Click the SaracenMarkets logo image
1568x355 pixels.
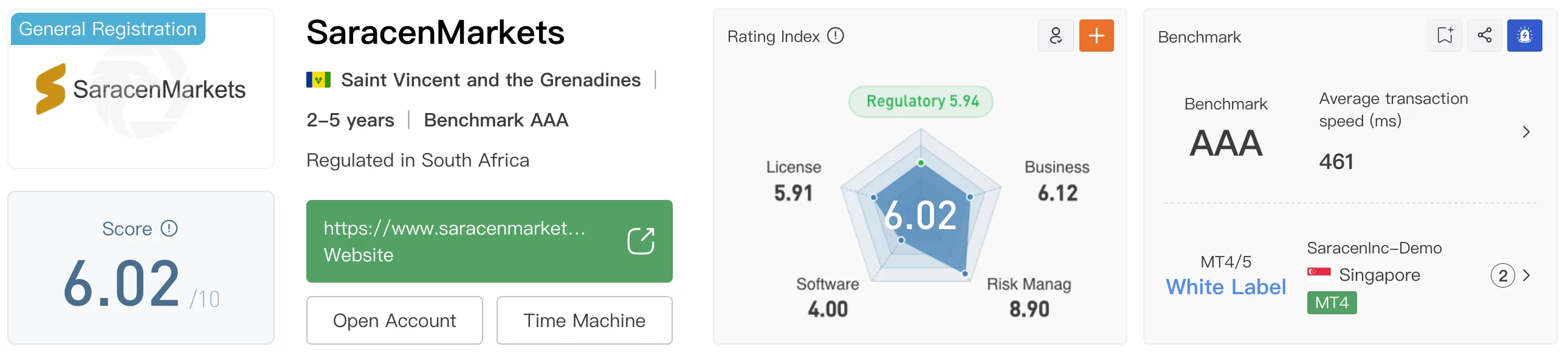[140, 89]
